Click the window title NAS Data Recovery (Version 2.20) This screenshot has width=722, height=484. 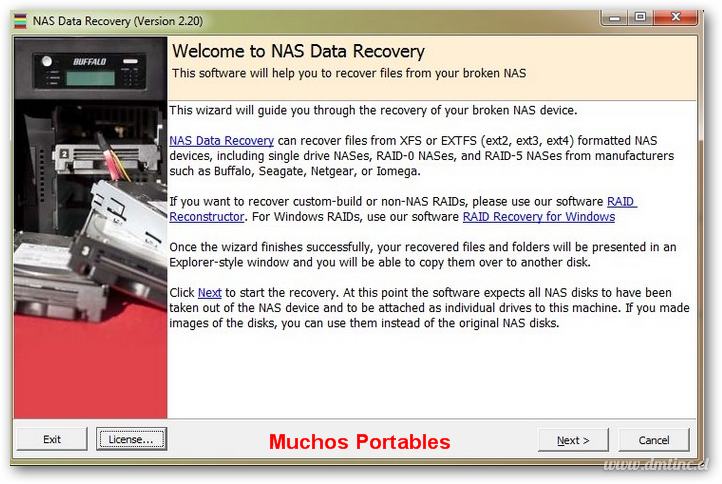[118, 21]
